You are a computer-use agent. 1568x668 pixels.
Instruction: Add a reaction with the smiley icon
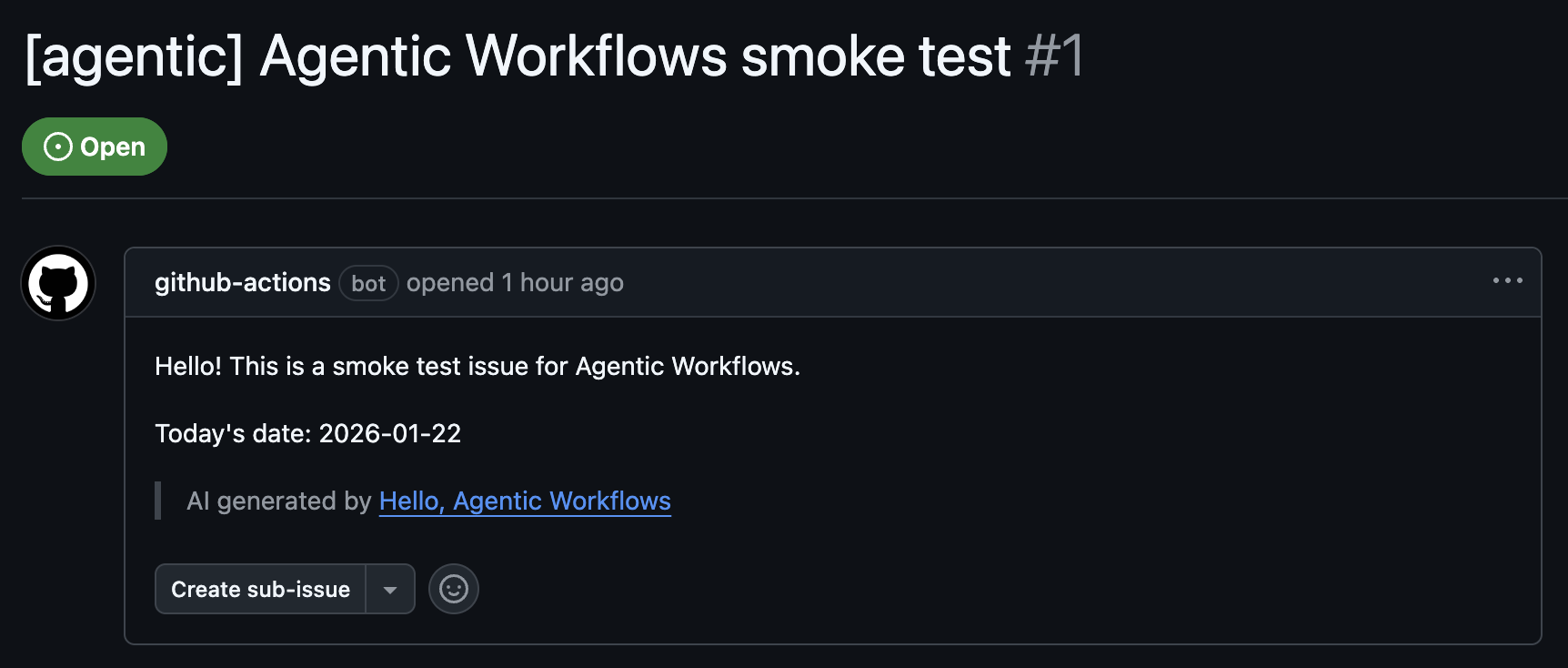pyautogui.click(x=454, y=590)
